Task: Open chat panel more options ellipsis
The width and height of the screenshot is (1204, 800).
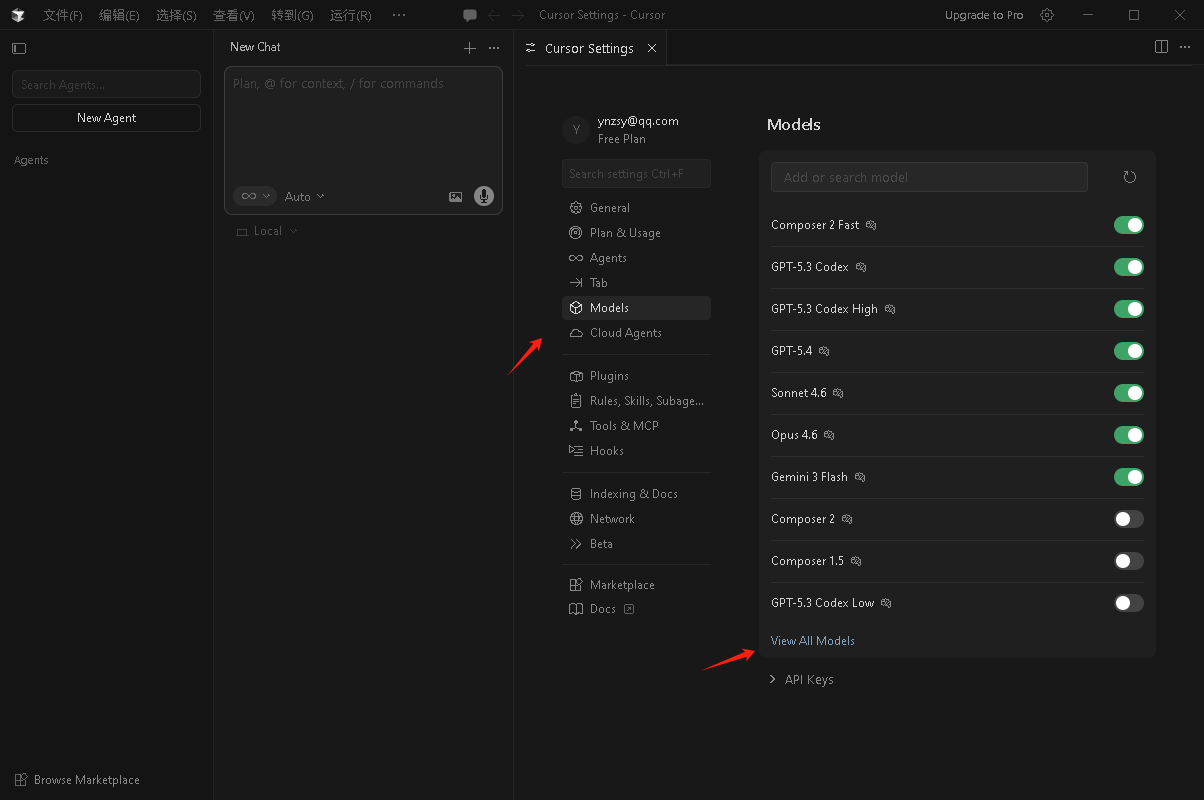Action: [494, 48]
